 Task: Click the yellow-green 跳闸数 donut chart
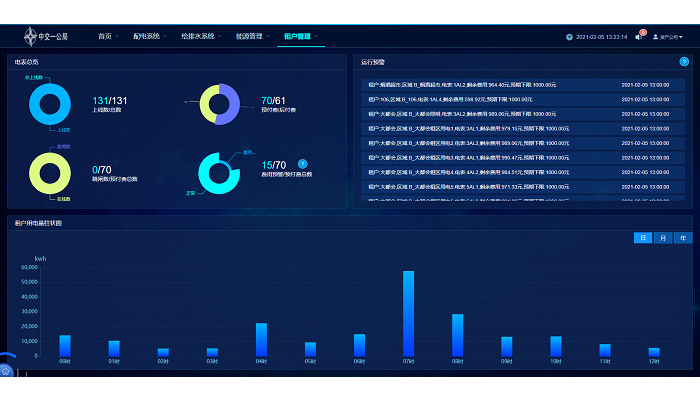(x=50, y=170)
